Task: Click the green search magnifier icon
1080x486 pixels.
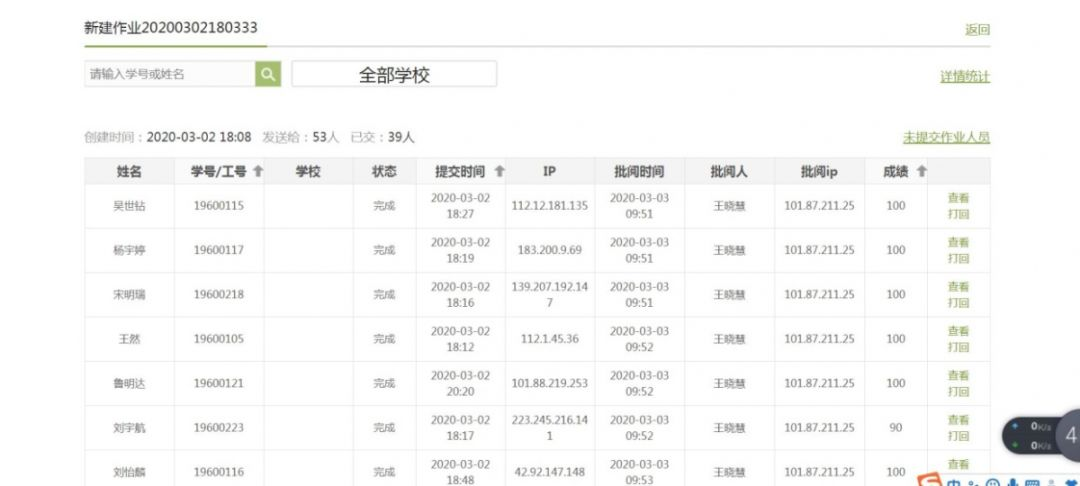Action: pyautogui.click(x=268, y=74)
